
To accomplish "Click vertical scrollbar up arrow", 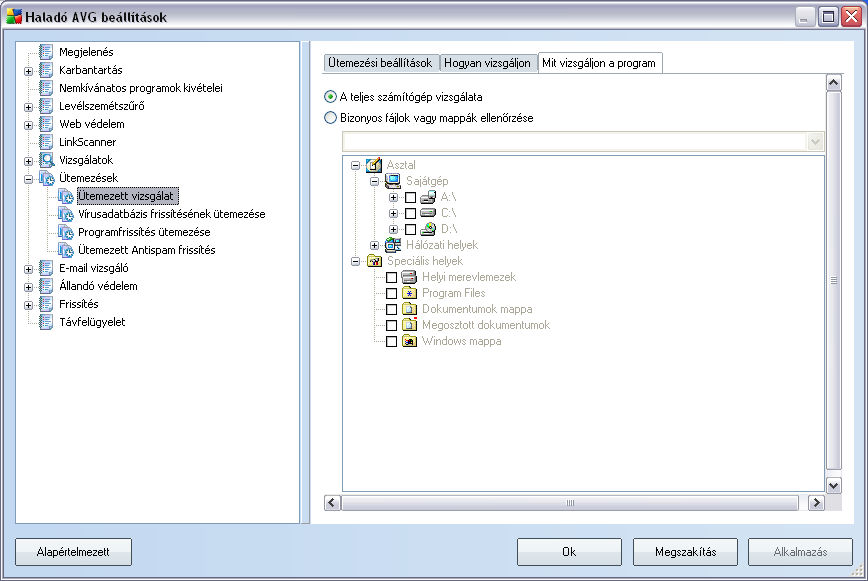I will (x=834, y=83).
